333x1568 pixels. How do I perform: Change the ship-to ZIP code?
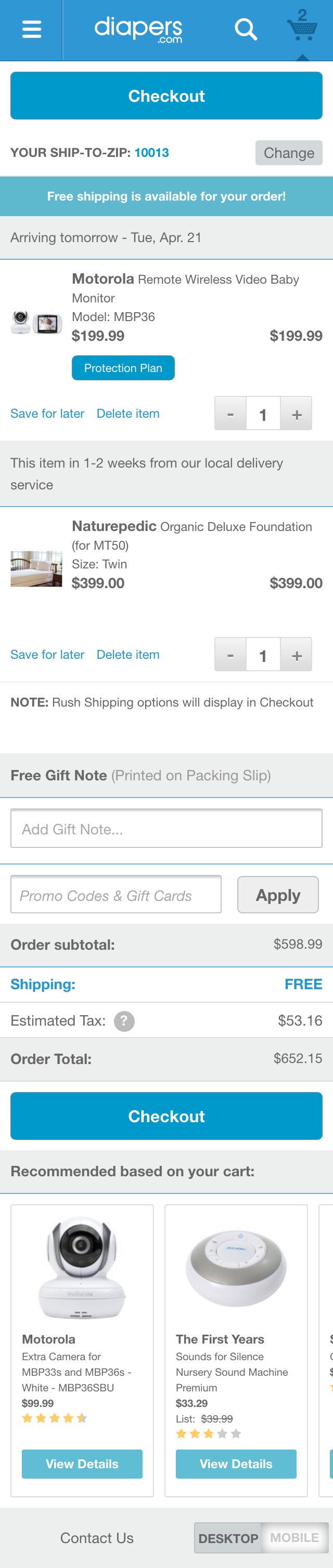(x=288, y=153)
